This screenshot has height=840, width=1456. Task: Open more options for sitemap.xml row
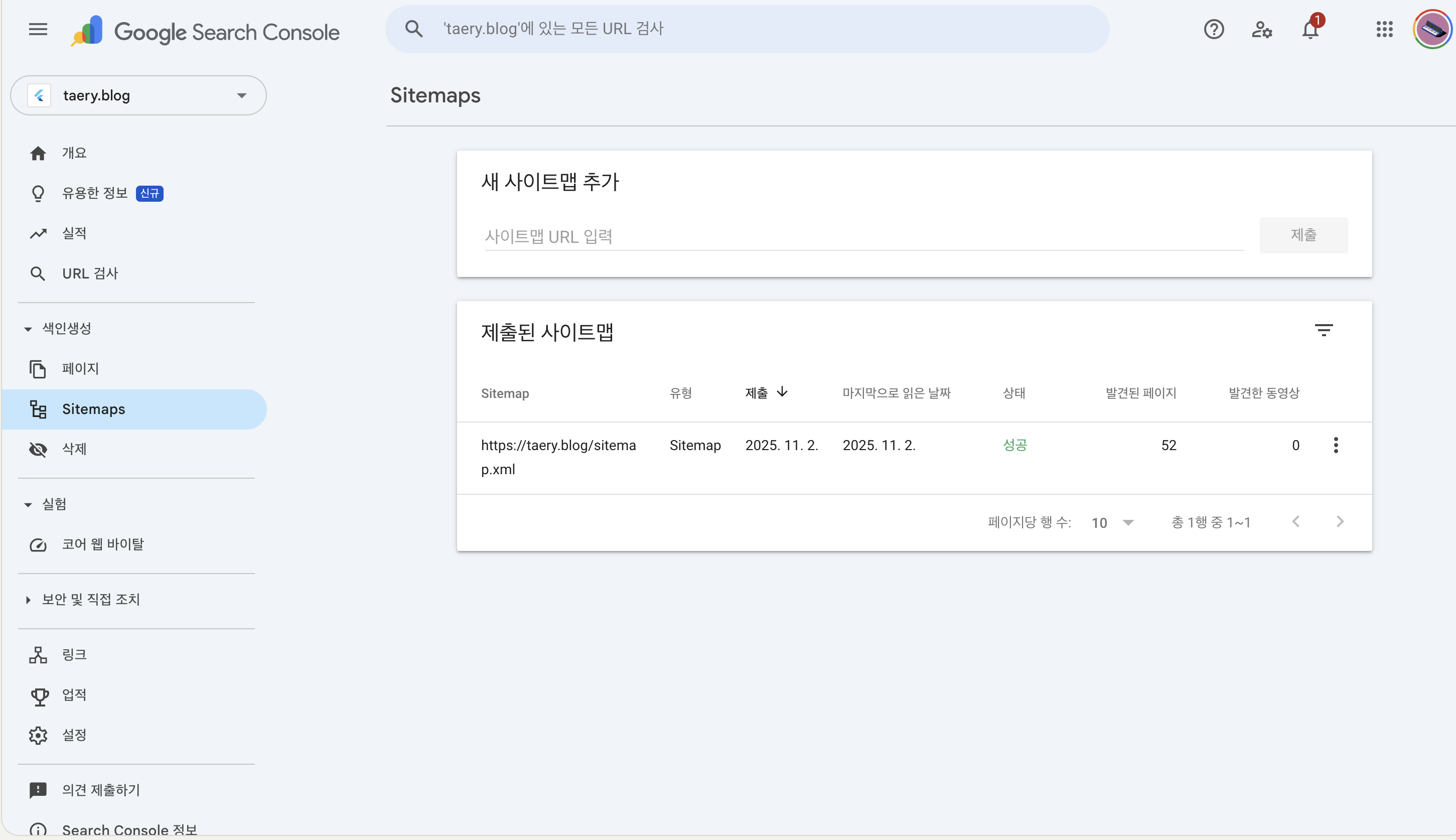[1336, 445]
